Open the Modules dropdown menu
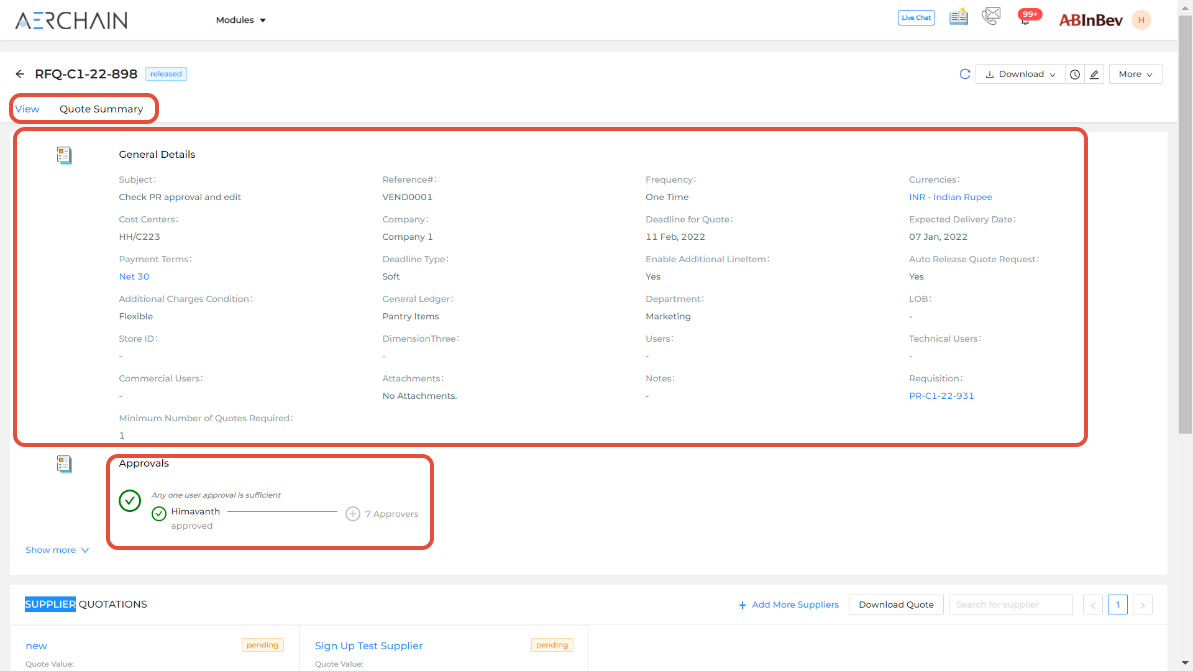 click(241, 20)
